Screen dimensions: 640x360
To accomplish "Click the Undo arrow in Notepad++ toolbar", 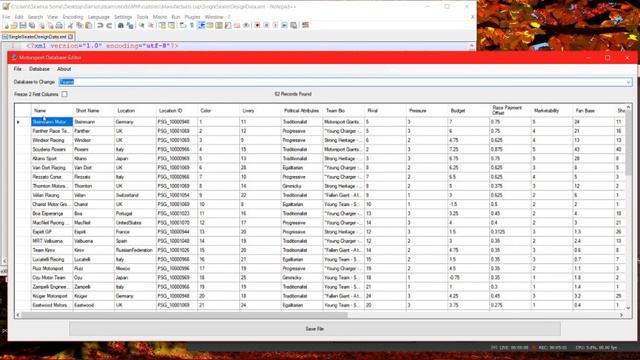I will [100, 25].
